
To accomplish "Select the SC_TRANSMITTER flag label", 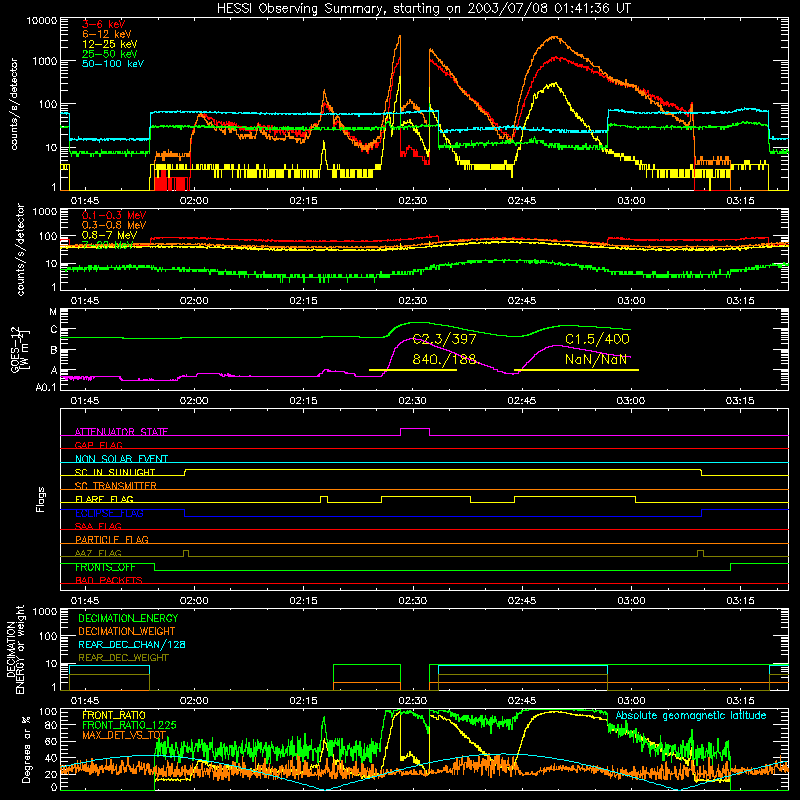I will (x=116, y=485).
